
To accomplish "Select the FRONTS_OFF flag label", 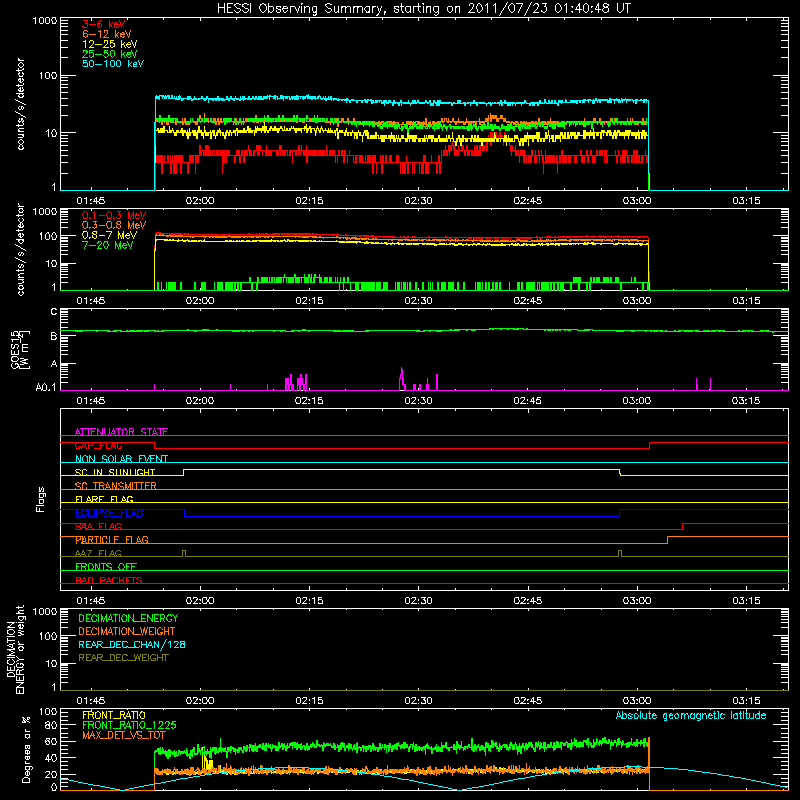I will tap(106, 567).
